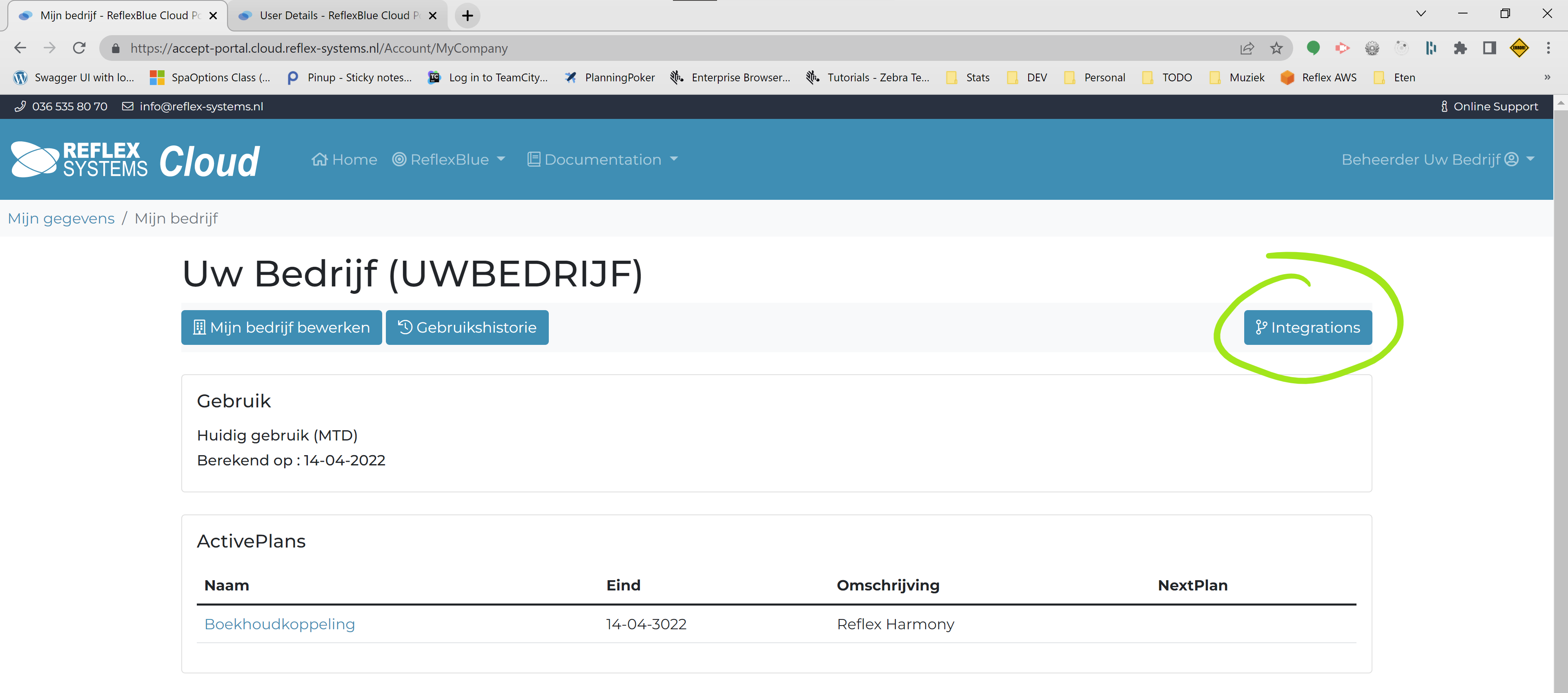Open a new browser tab
Image resolution: width=1568 pixels, height=693 pixels.
click(467, 16)
